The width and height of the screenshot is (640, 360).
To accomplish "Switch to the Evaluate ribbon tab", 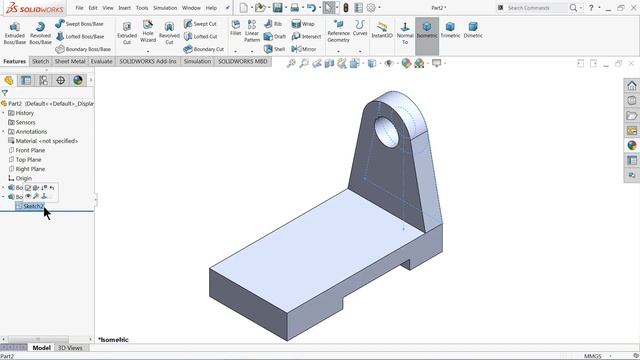I will 101,61.
